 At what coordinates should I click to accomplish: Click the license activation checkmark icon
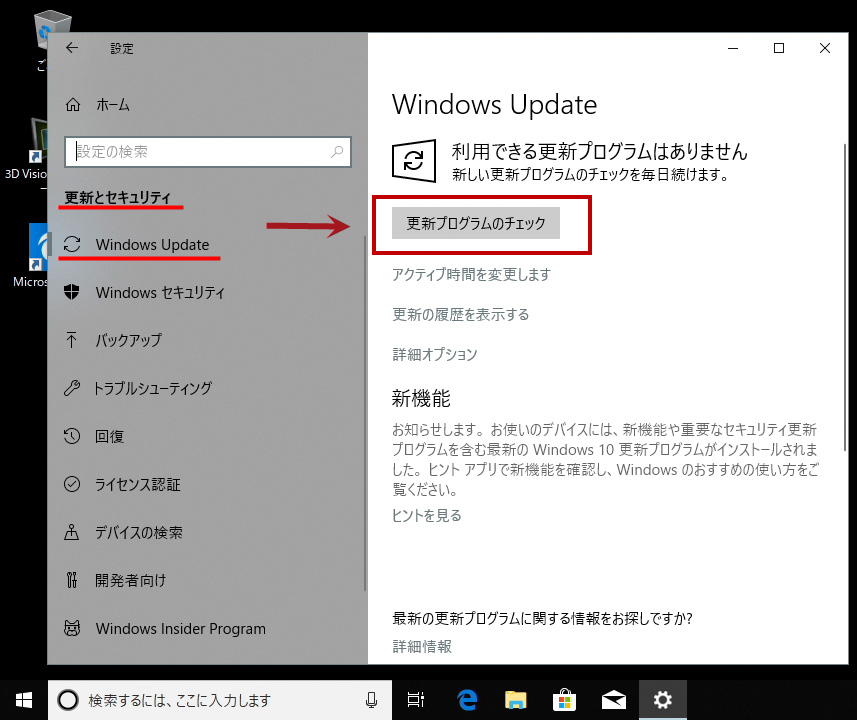[72, 484]
